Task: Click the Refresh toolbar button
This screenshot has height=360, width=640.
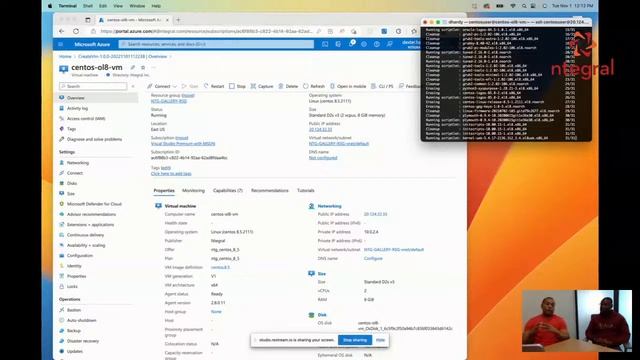Action: (314, 86)
